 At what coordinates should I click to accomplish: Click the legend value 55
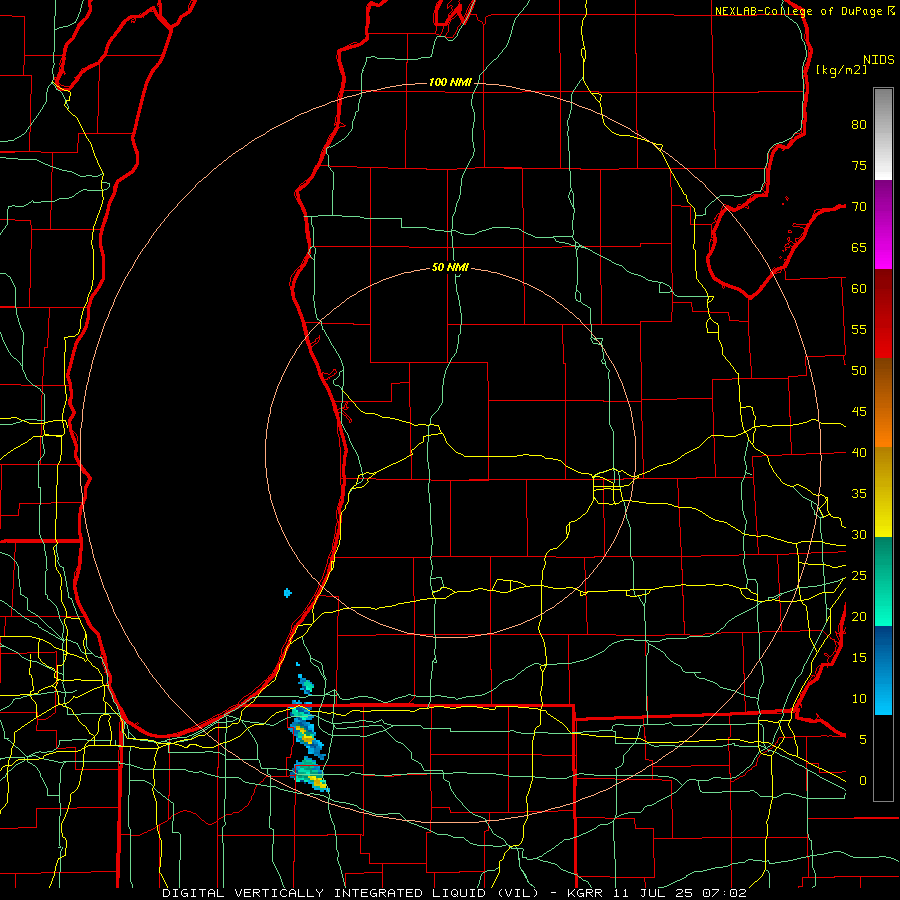pyautogui.click(x=859, y=329)
